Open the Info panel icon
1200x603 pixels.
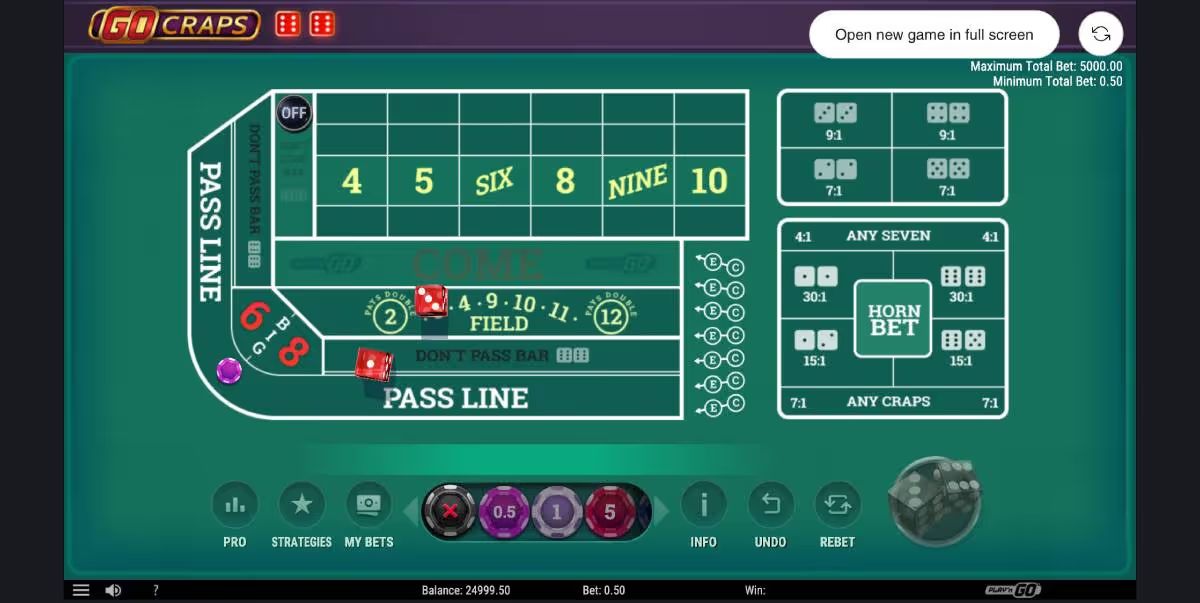[703, 505]
